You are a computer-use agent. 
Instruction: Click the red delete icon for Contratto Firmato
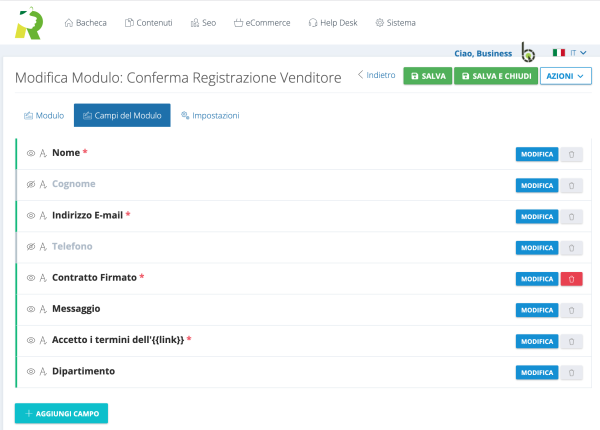click(x=571, y=279)
